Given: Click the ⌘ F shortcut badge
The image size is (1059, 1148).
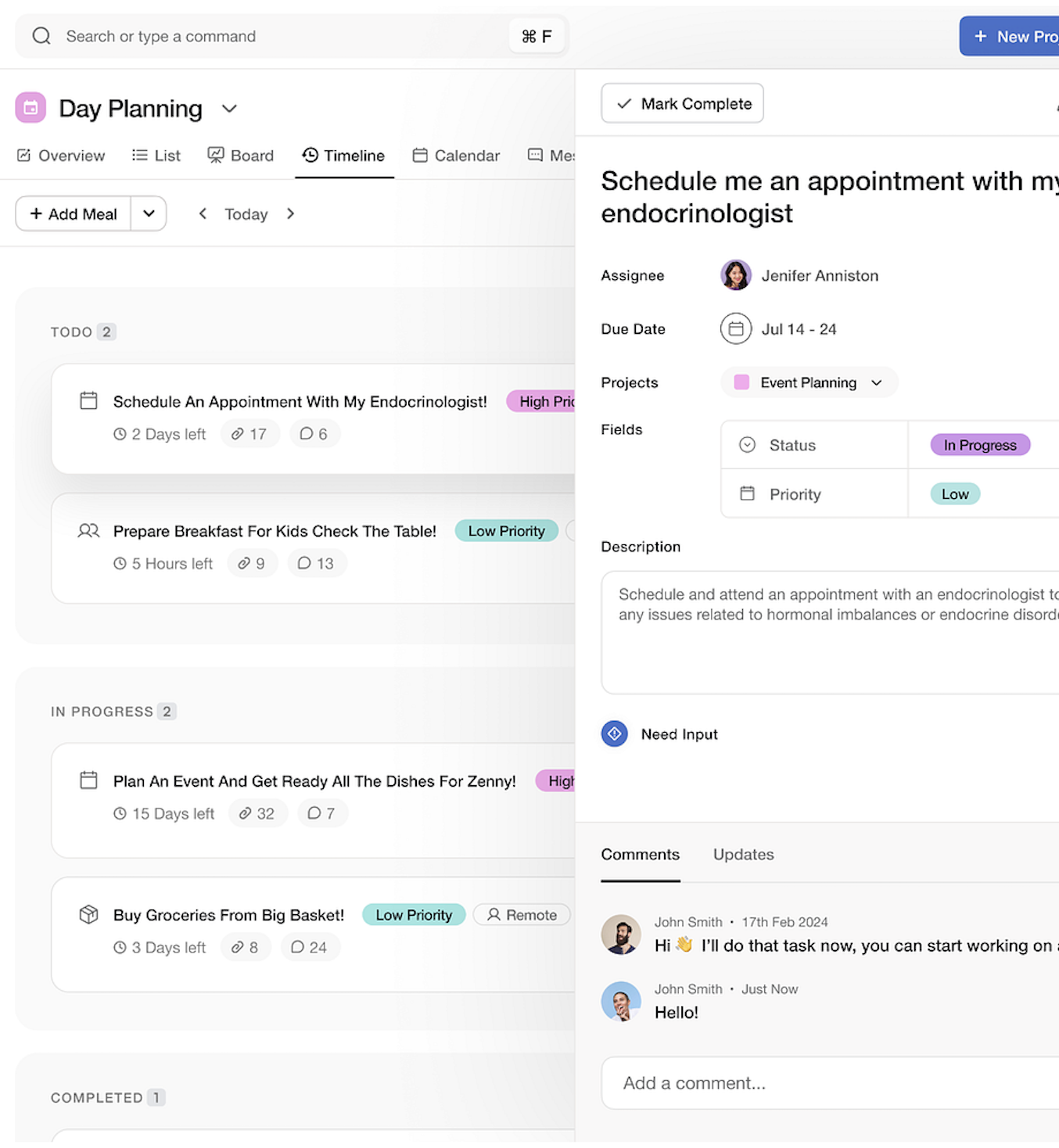Looking at the screenshot, I should 537,36.
